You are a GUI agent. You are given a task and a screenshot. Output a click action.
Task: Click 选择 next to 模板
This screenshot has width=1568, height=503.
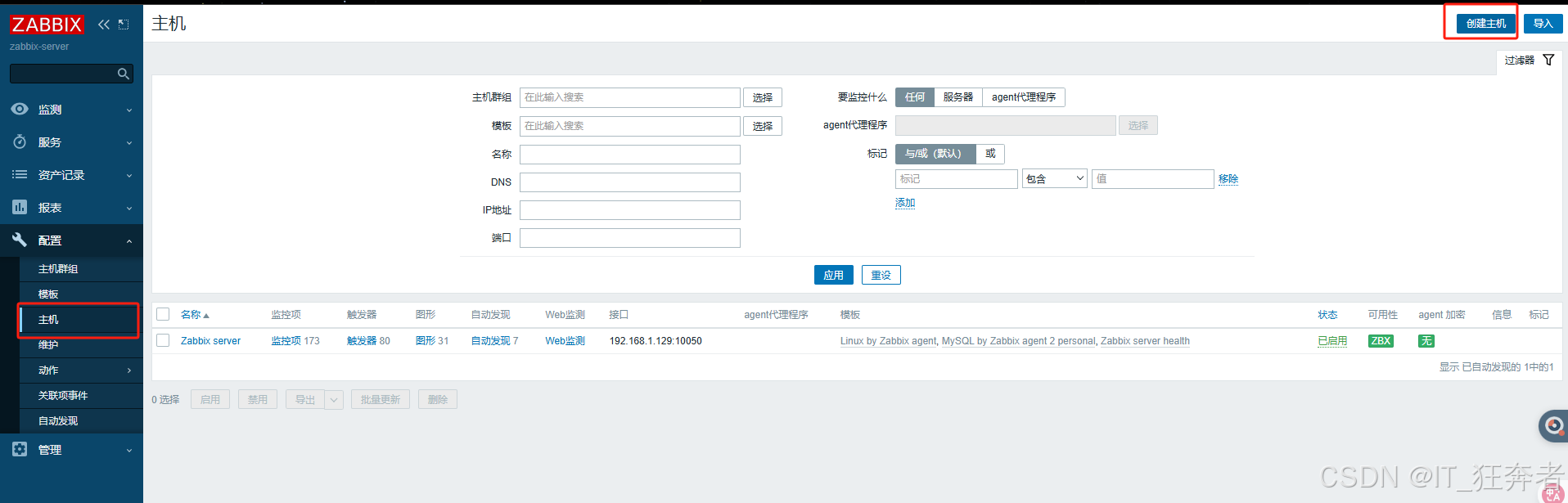[x=763, y=126]
